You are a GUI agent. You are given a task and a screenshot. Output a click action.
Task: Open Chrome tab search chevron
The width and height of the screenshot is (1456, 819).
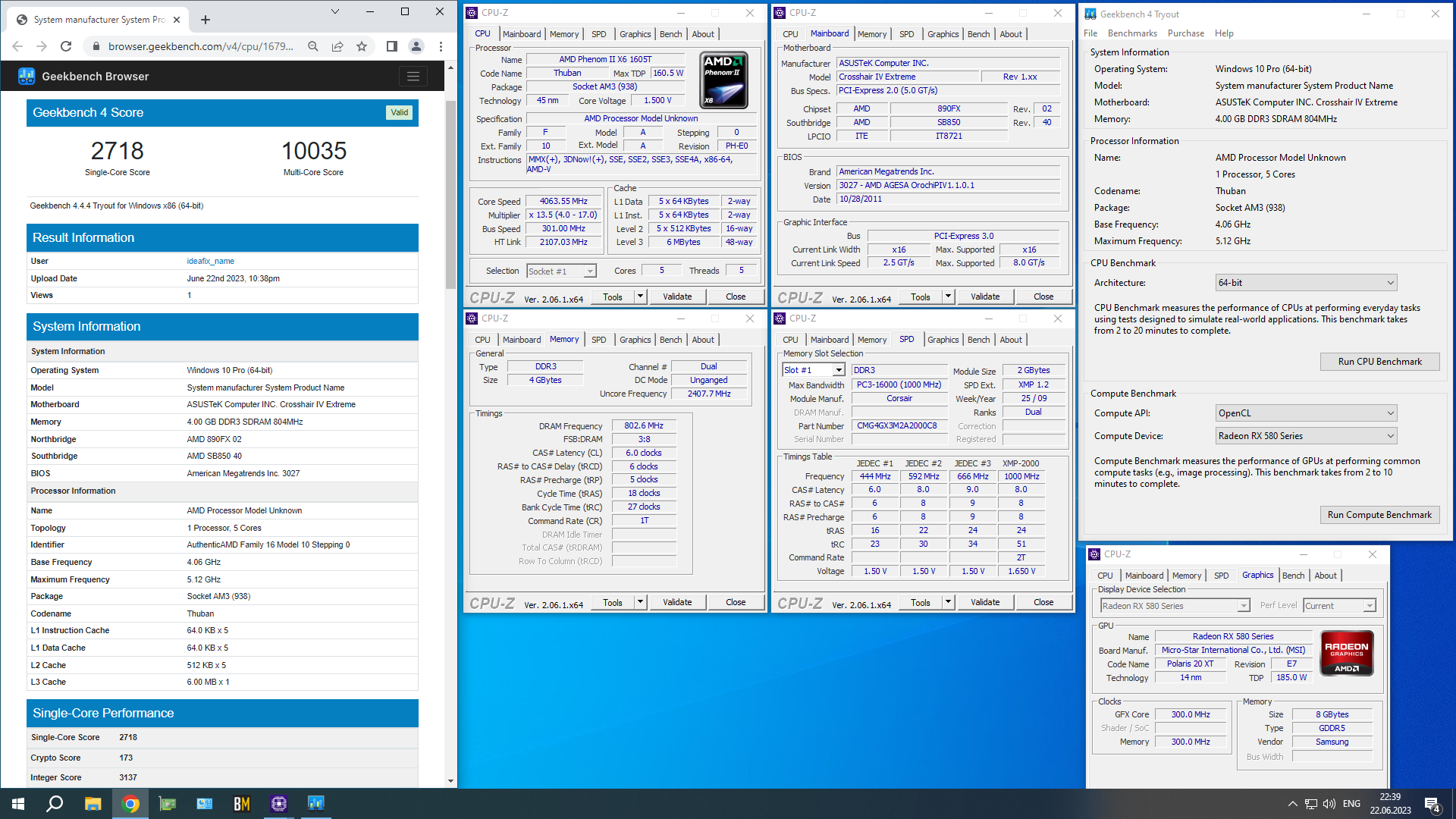335,11
